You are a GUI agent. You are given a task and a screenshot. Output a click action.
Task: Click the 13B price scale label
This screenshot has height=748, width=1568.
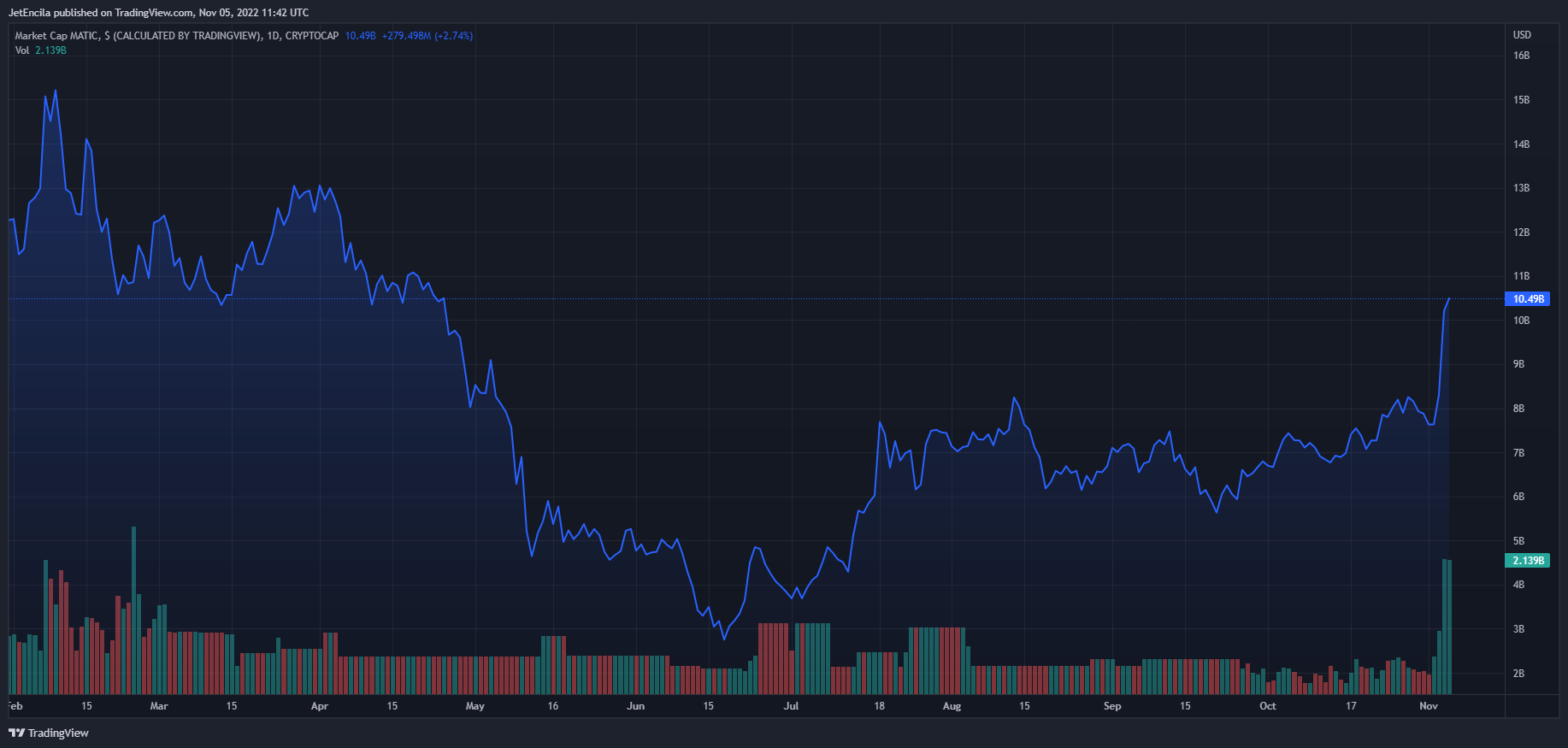point(1521,188)
